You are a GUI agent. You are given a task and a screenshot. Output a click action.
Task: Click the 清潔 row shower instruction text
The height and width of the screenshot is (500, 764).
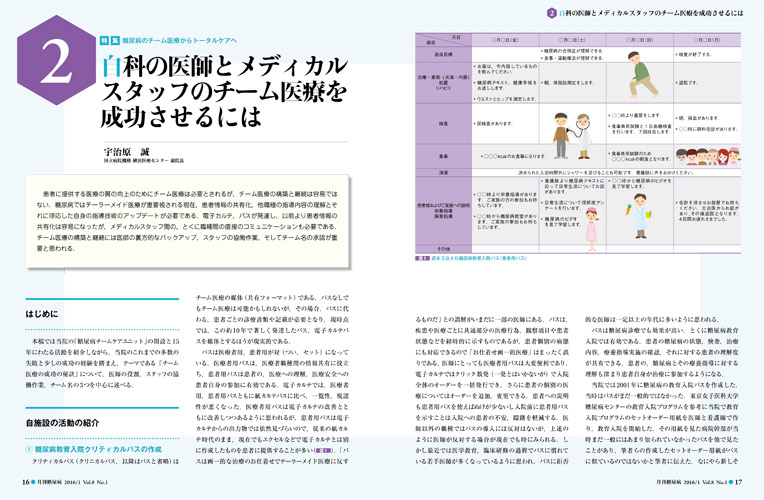tap(606, 173)
